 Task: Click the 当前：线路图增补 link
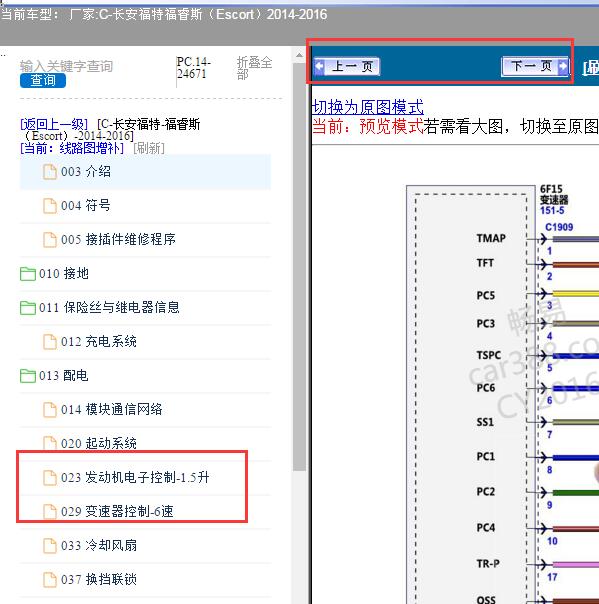pos(72,148)
